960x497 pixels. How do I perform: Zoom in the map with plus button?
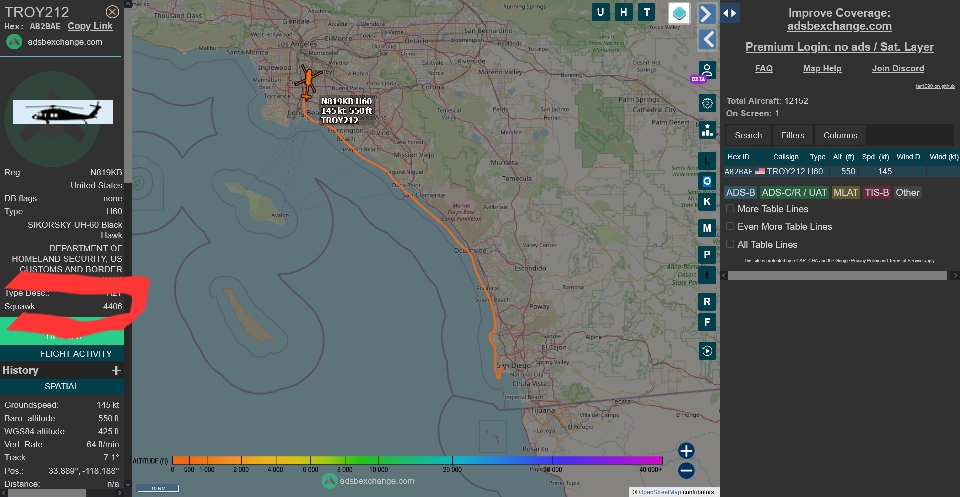click(686, 451)
